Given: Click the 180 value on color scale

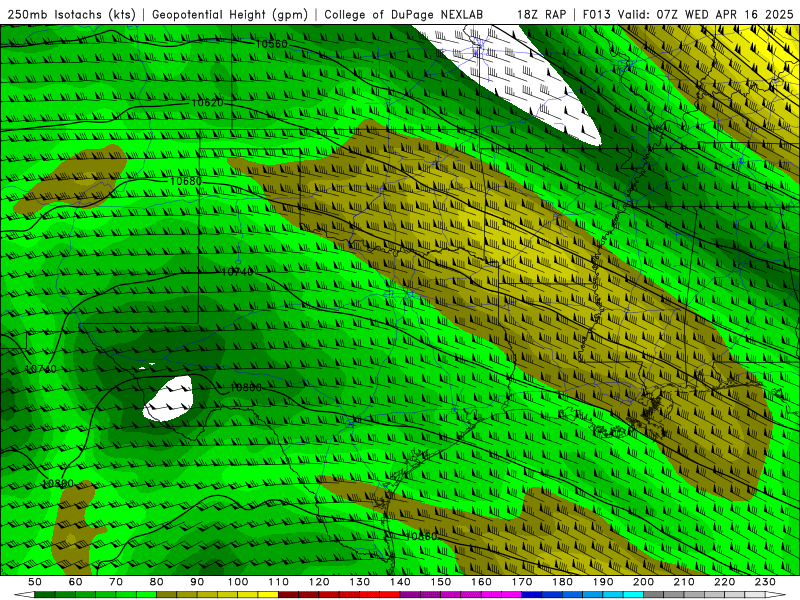Looking at the screenshot, I should pyautogui.click(x=562, y=582).
